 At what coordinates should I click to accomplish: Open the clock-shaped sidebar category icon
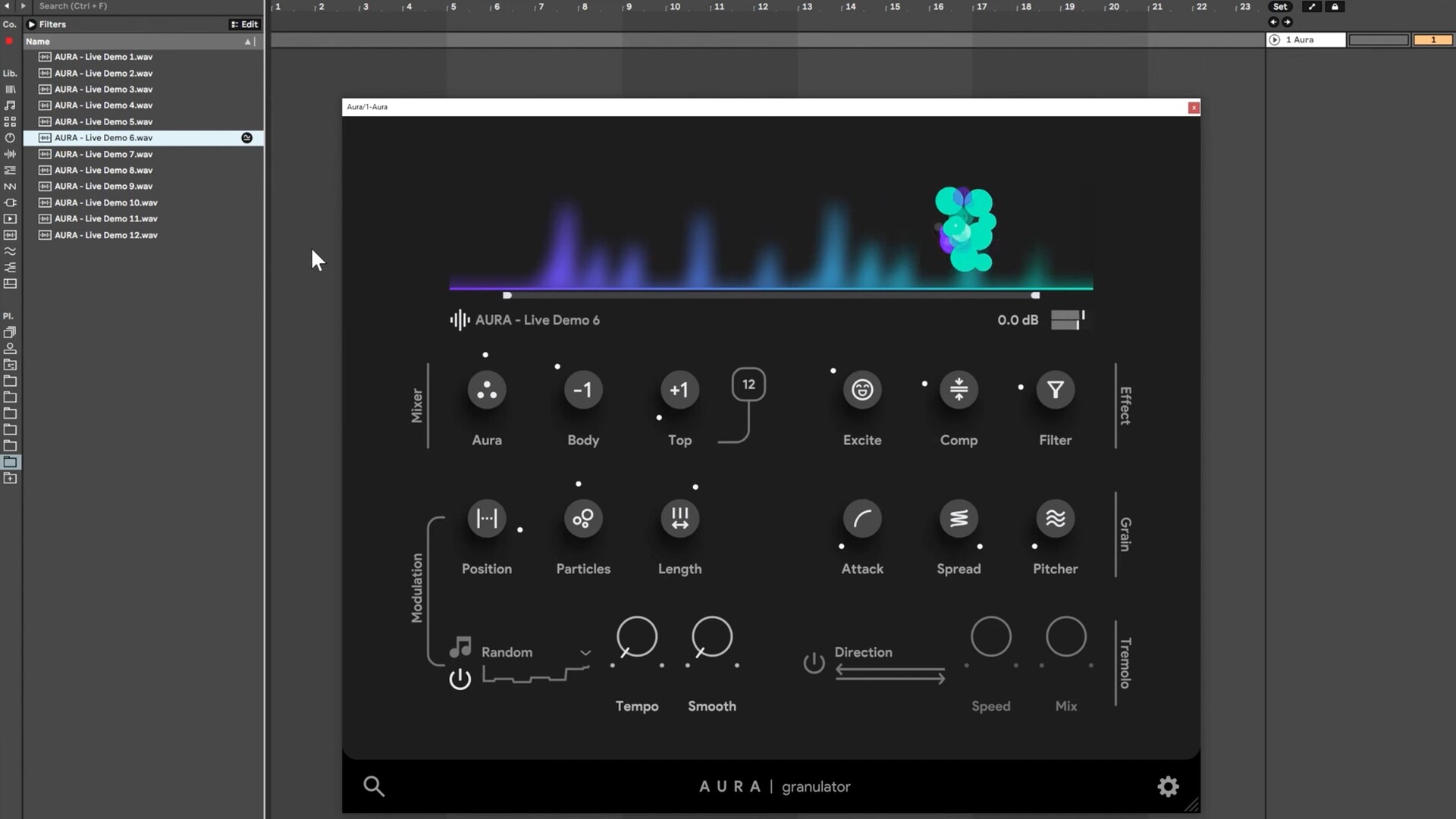(10, 138)
